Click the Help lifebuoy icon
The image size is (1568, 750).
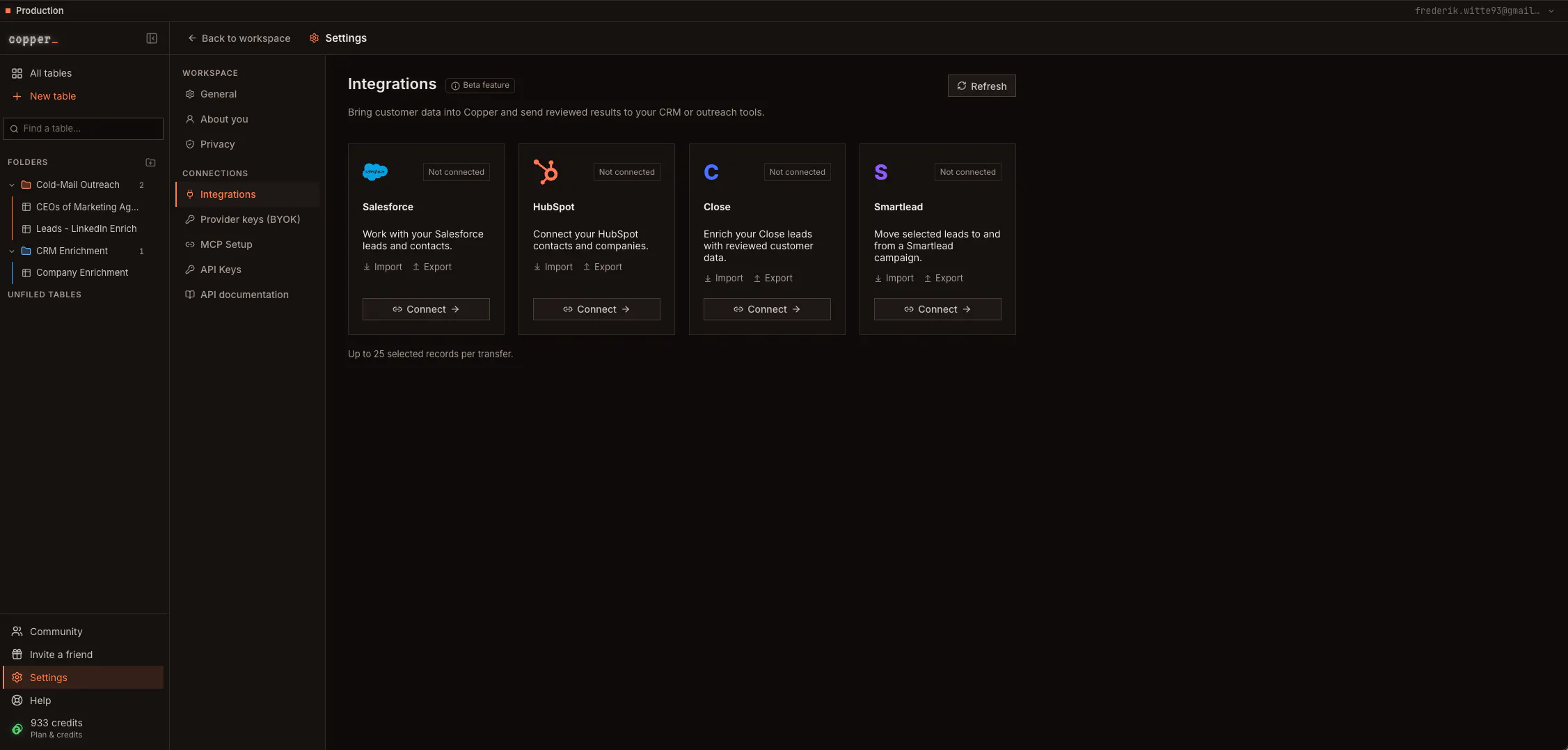(17, 701)
